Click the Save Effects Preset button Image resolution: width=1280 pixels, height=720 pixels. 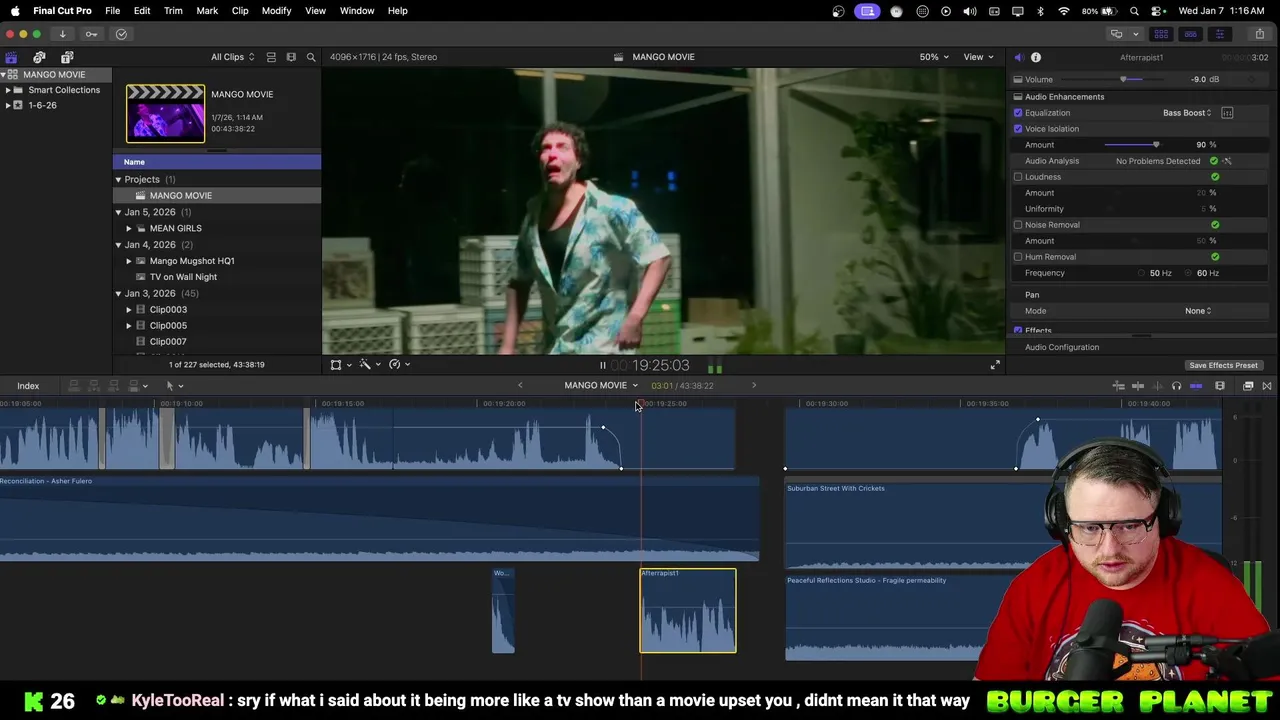[1223, 366]
